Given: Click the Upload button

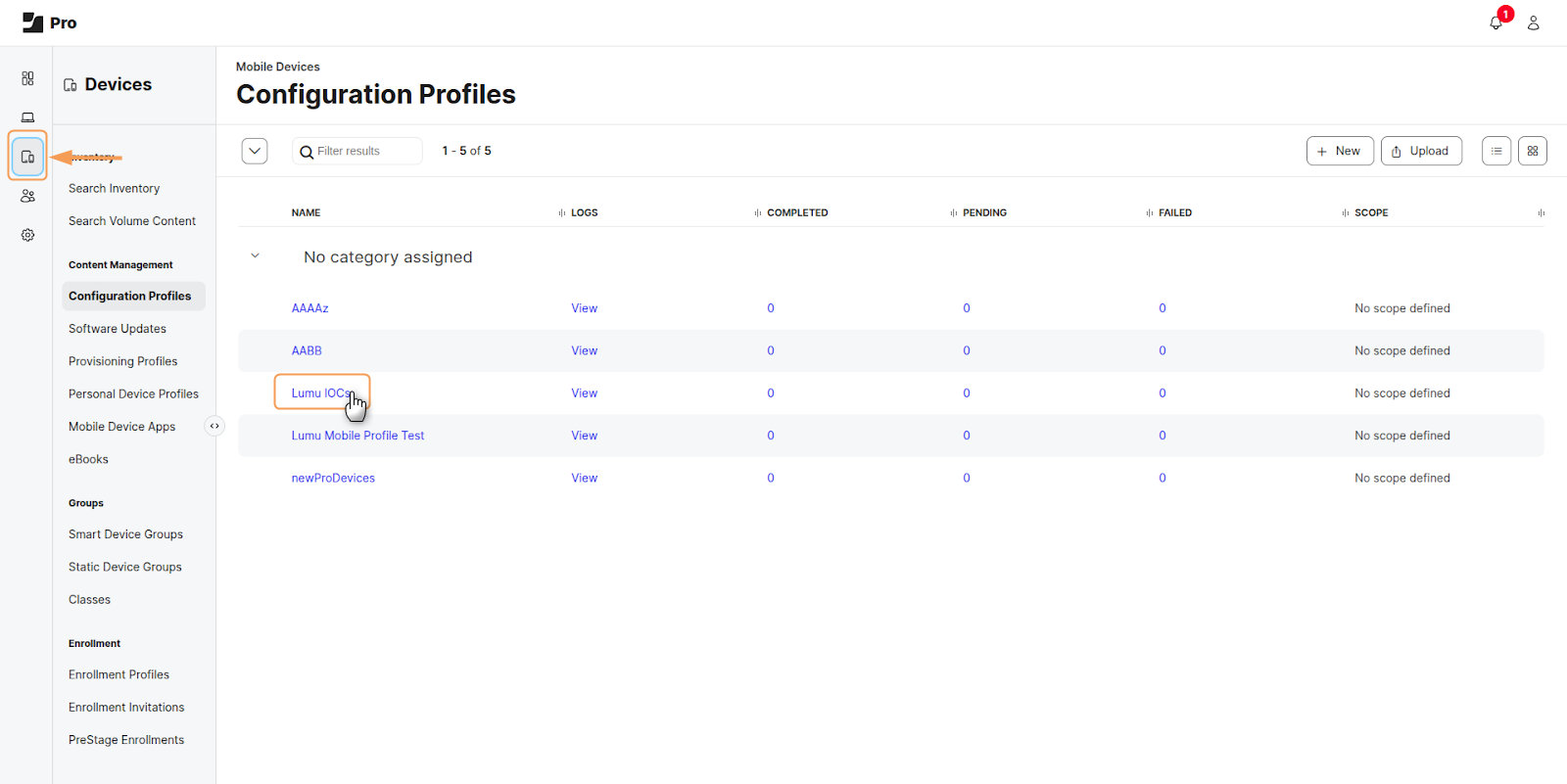Looking at the screenshot, I should tap(1420, 151).
